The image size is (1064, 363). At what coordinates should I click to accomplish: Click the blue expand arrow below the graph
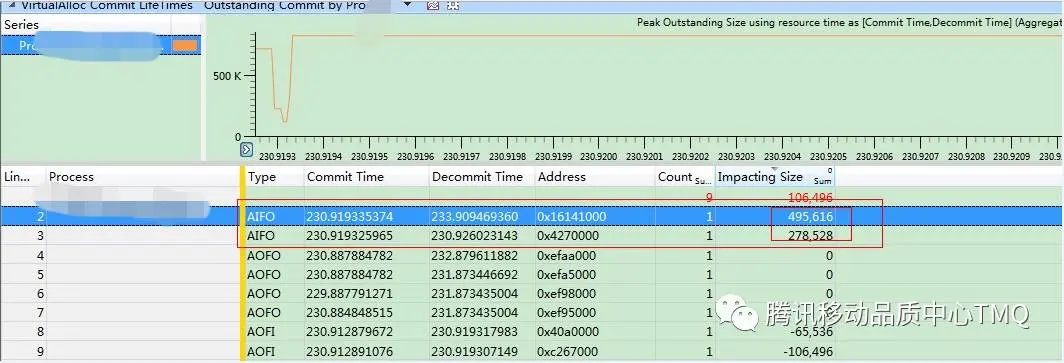click(247, 149)
